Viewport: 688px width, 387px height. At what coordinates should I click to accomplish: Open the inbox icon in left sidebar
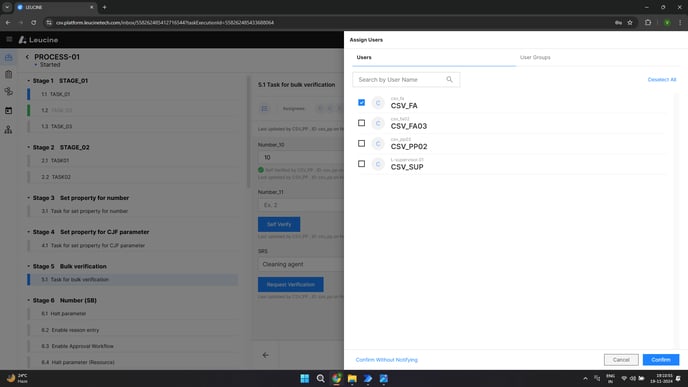pyautogui.click(x=8, y=57)
